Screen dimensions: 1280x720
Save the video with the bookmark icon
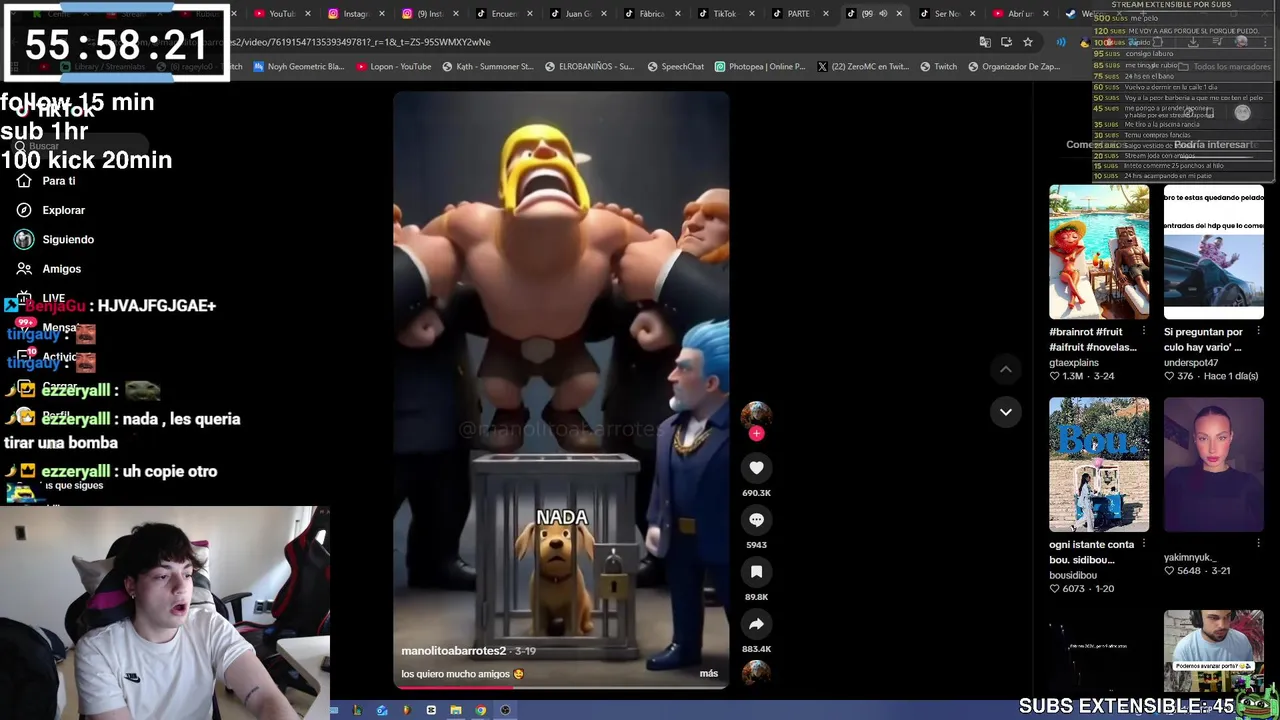coord(756,572)
